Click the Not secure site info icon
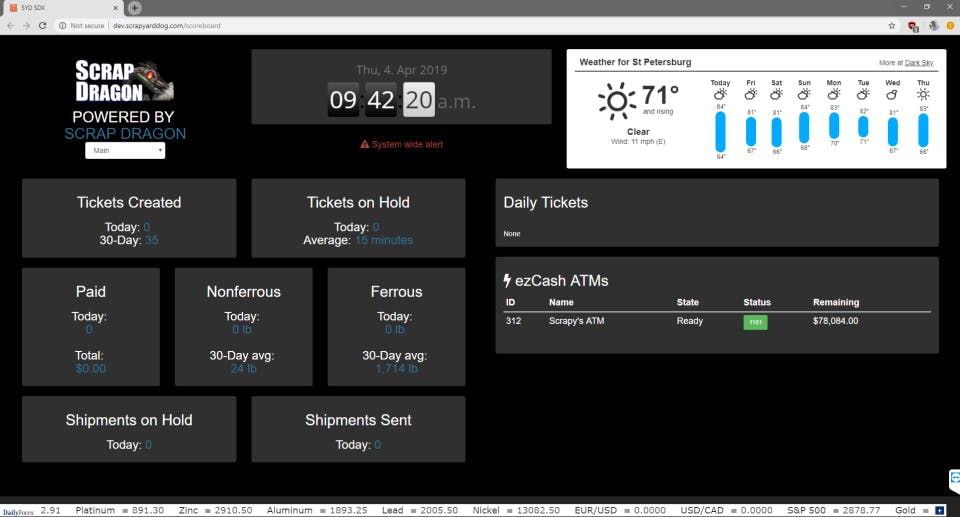 click(x=62, y=26)
